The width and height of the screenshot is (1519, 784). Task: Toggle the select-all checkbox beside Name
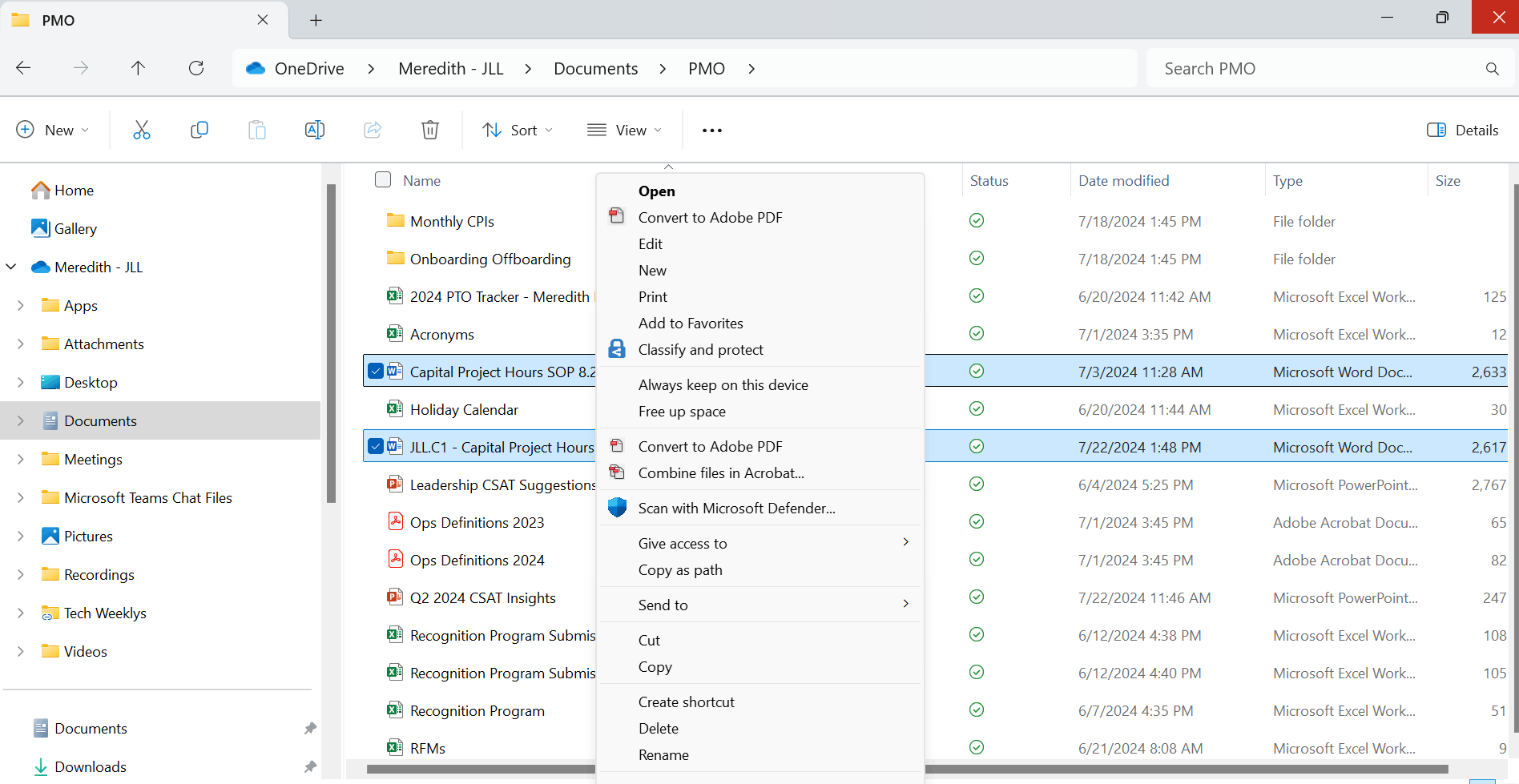pyautogui.click(x=383, y=179)
